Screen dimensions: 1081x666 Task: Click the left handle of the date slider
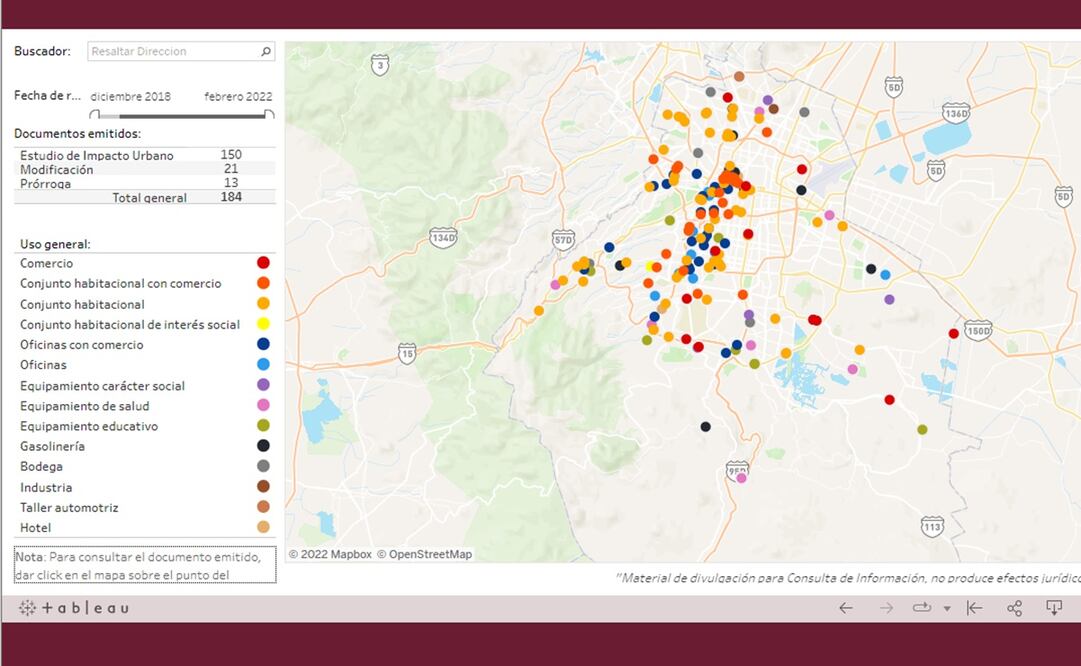(x=95, y=115)
